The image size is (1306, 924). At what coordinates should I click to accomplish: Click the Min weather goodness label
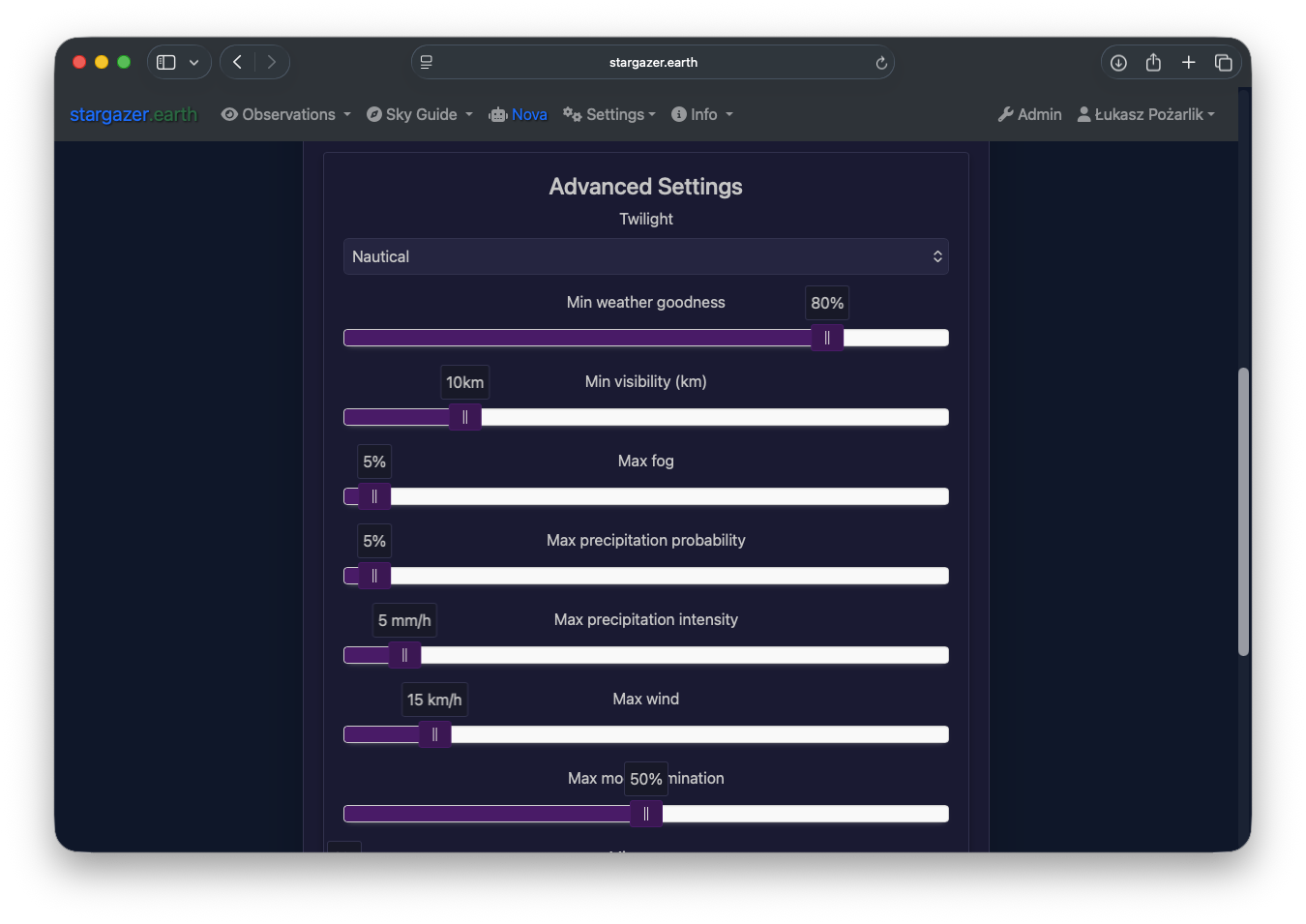coord(646,303)
